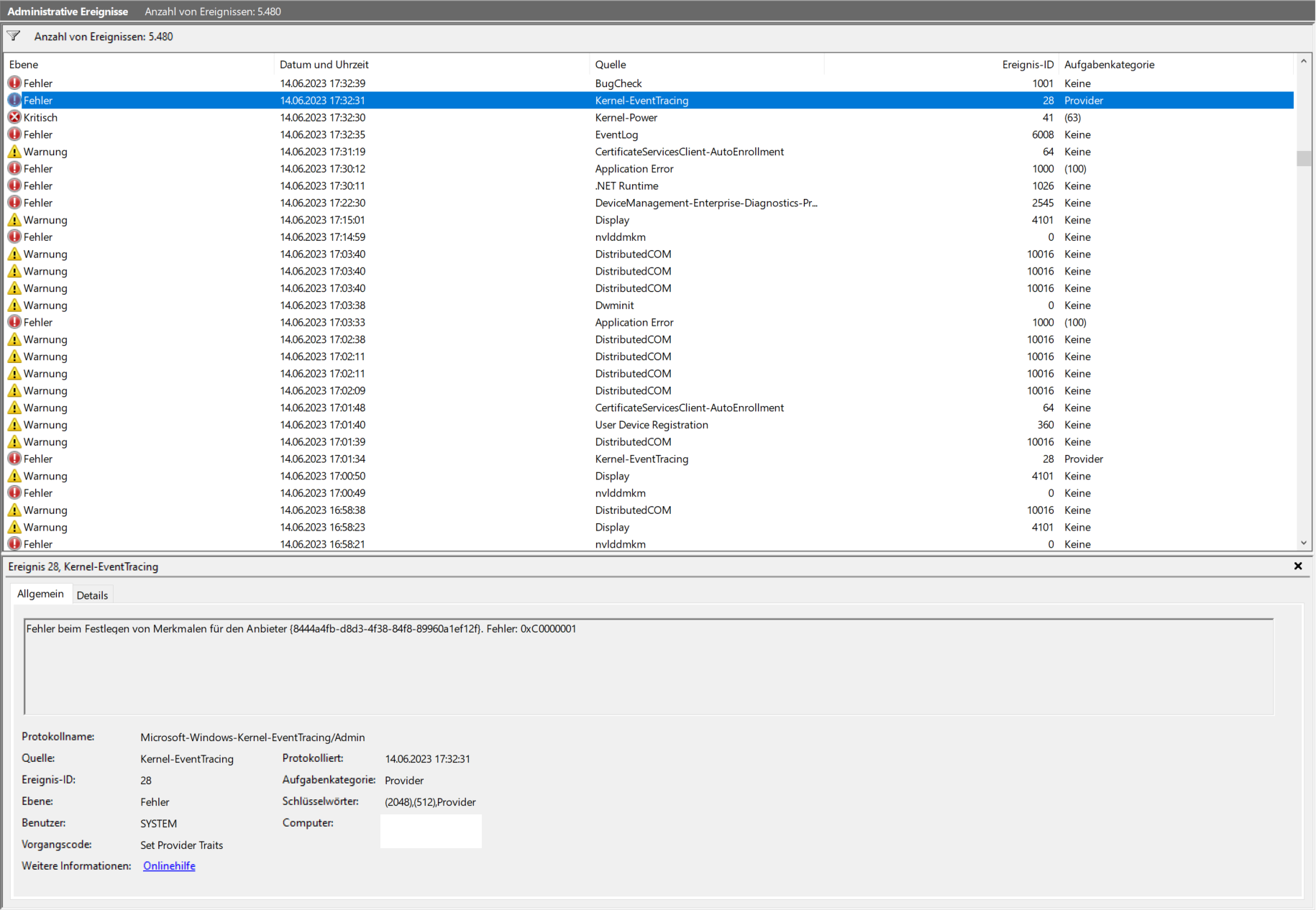Switch to the Details tab
Viewport: 1316px width, 910px height.
pyautogui.click(x=92, y=595)
